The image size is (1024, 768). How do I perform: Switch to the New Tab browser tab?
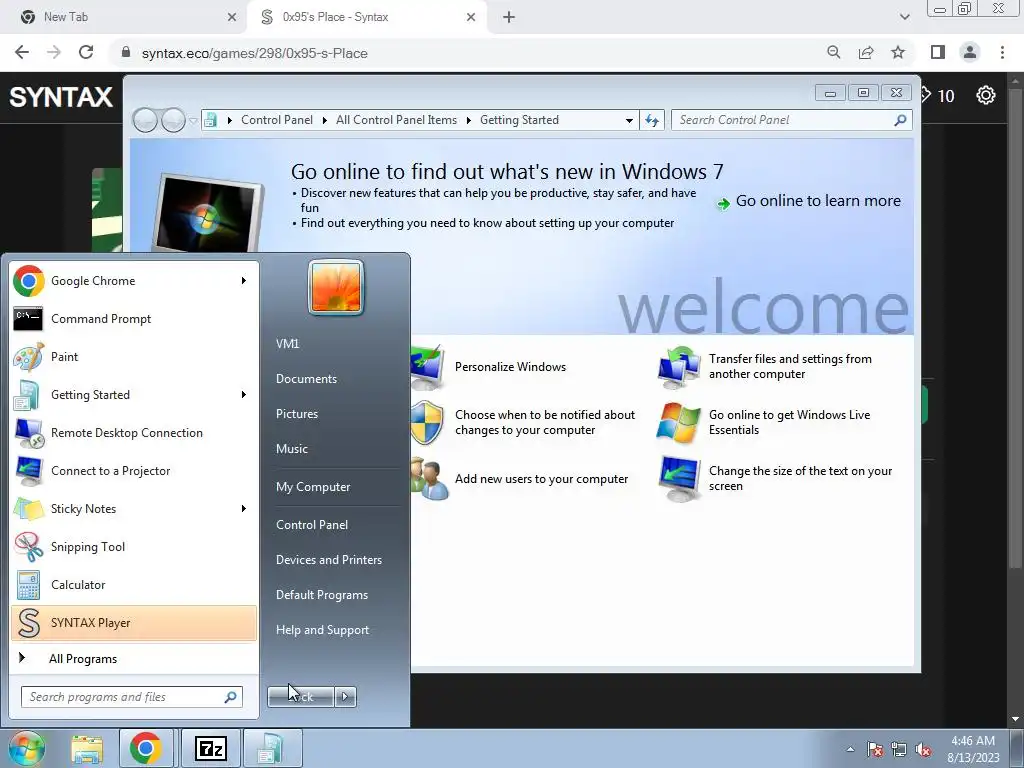[x=123, y=17]
